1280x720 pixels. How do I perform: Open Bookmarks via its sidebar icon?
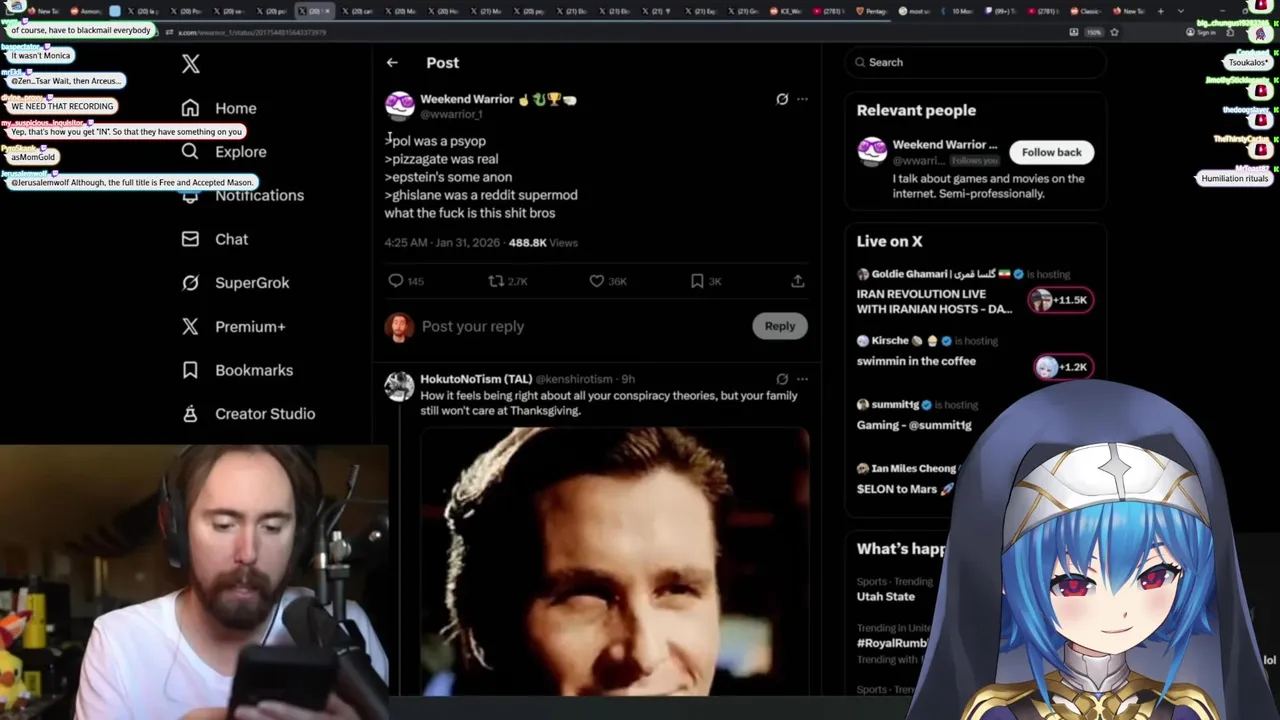click(190, 370)
